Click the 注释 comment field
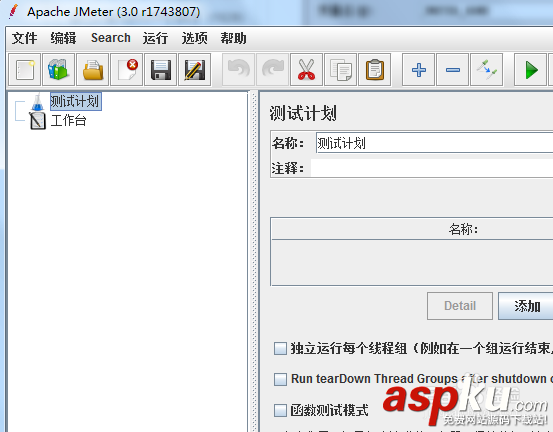553x432 pixels. point(432,168)
